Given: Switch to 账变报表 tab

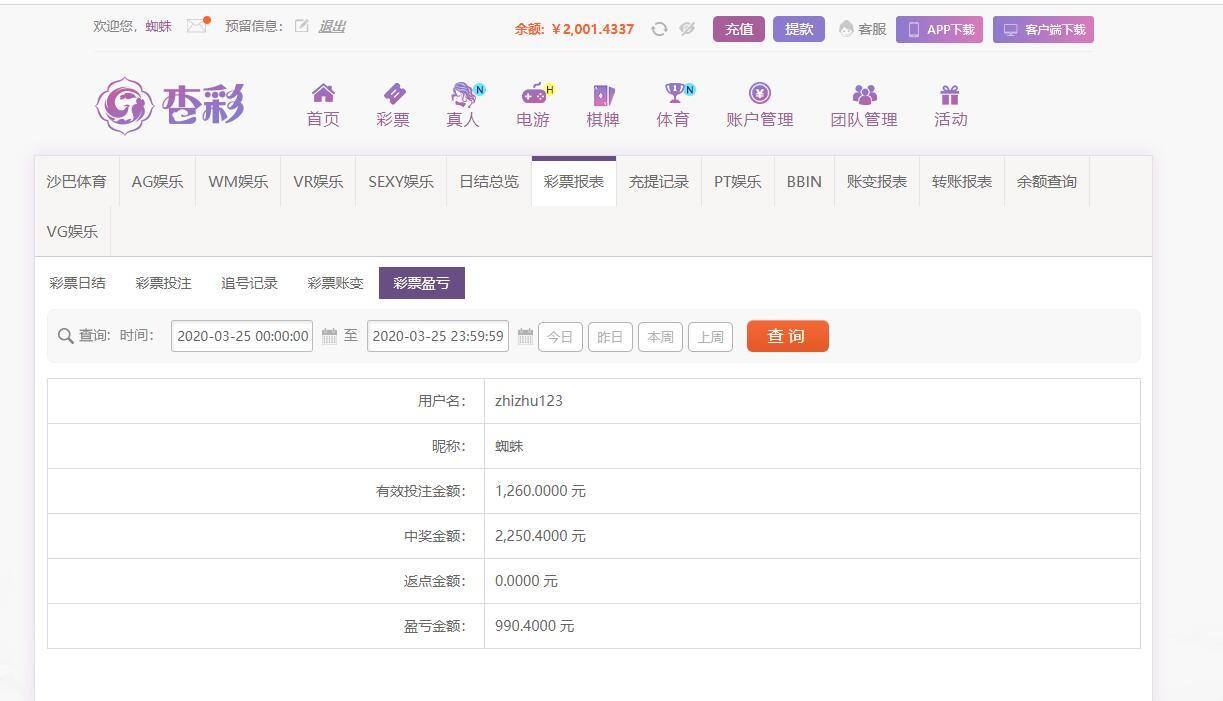Looking at the screenshot, I should pyautogui.click(x=877, y=181).
